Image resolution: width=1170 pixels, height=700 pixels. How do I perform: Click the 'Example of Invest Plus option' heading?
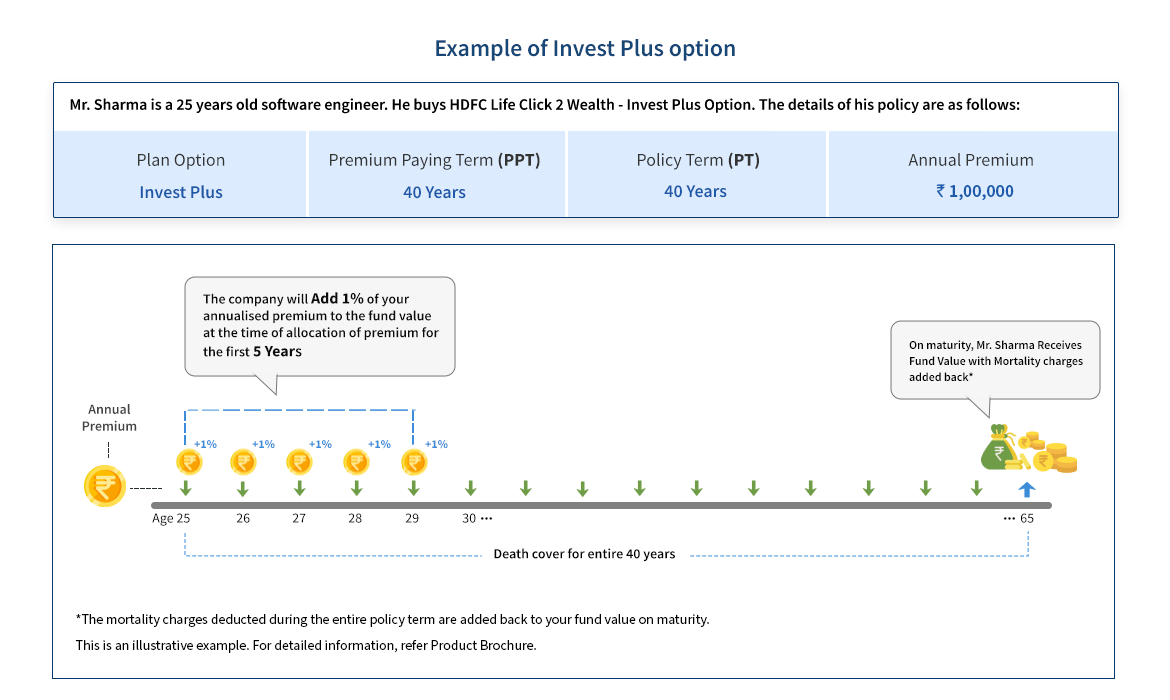click(585, 48)
